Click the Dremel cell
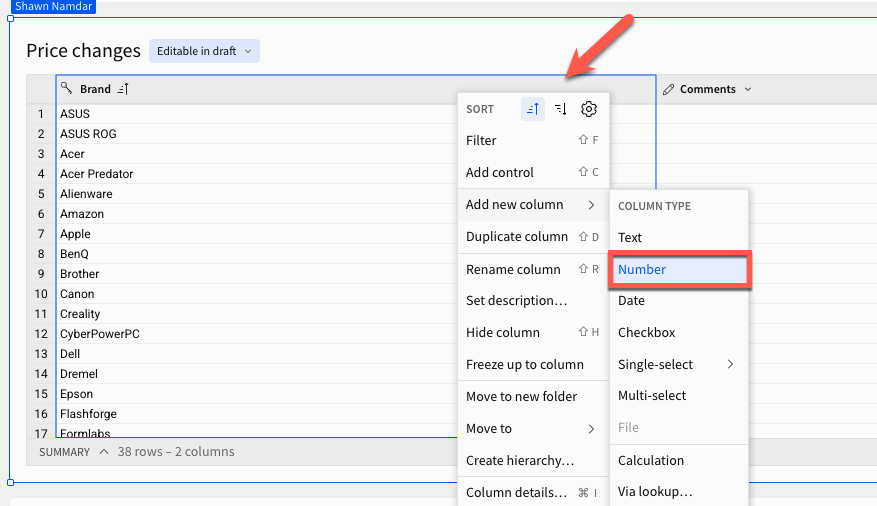This screenshot has width=877, height=506. click(79, 374)
